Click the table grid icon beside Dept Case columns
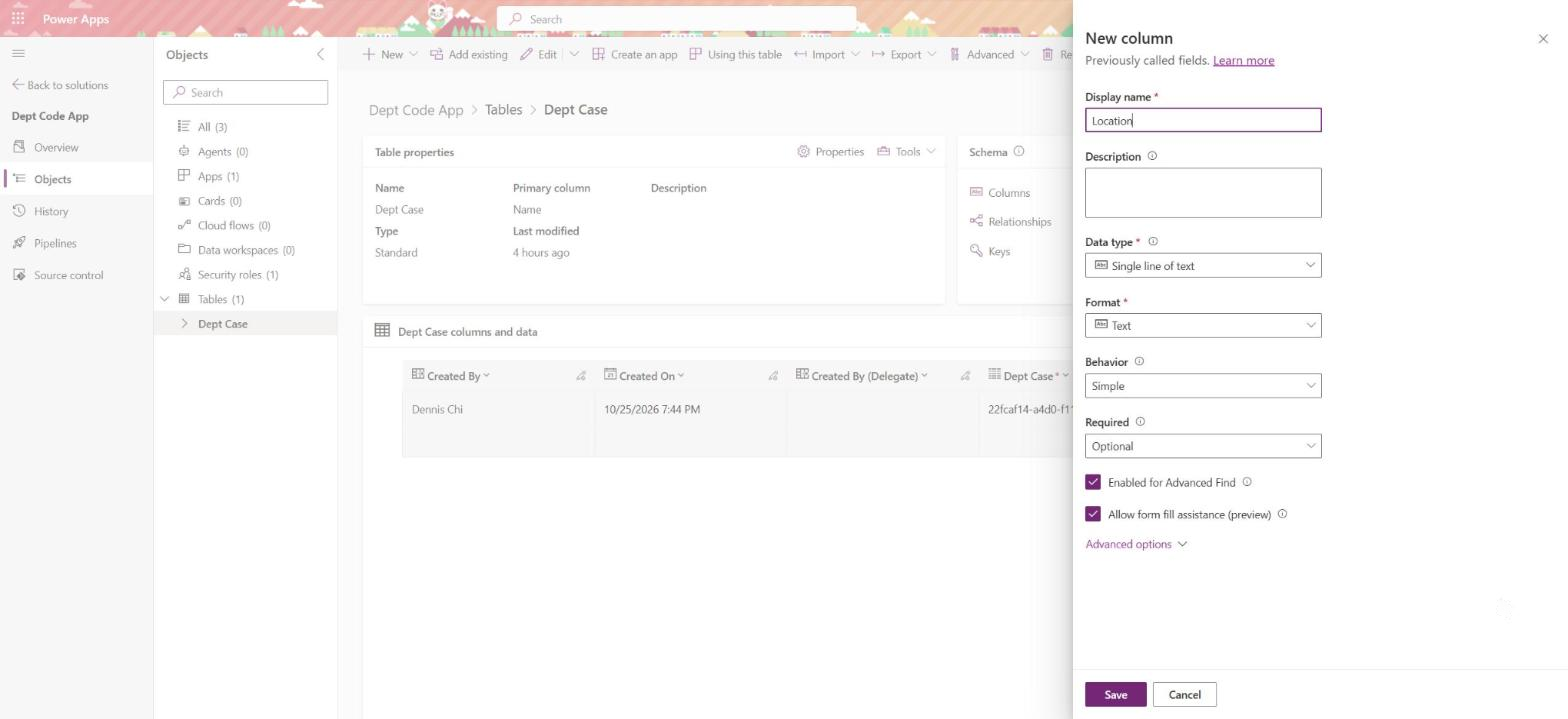Image resolution: width=1568 pixels, height=719 pixels. point(382,331)
